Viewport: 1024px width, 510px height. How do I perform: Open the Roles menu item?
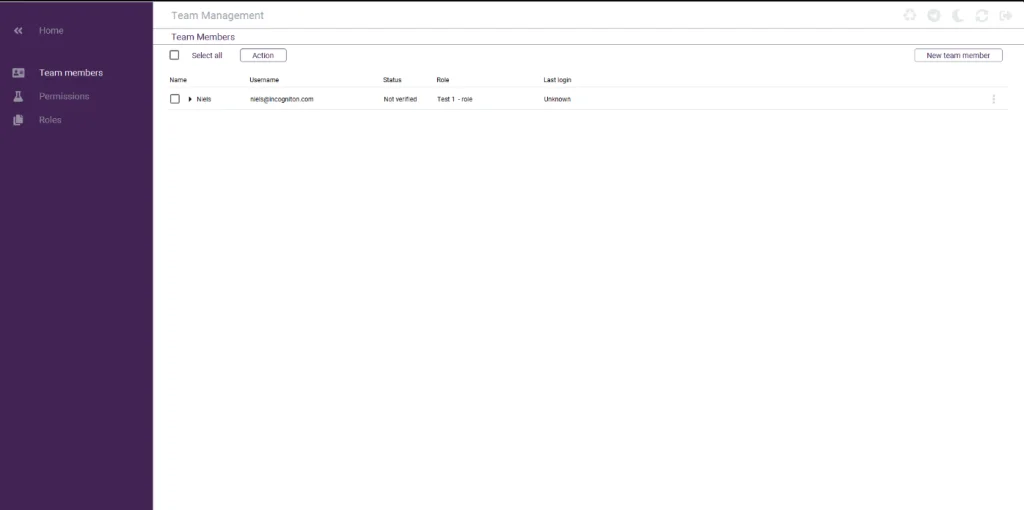[x=50, y=120]
